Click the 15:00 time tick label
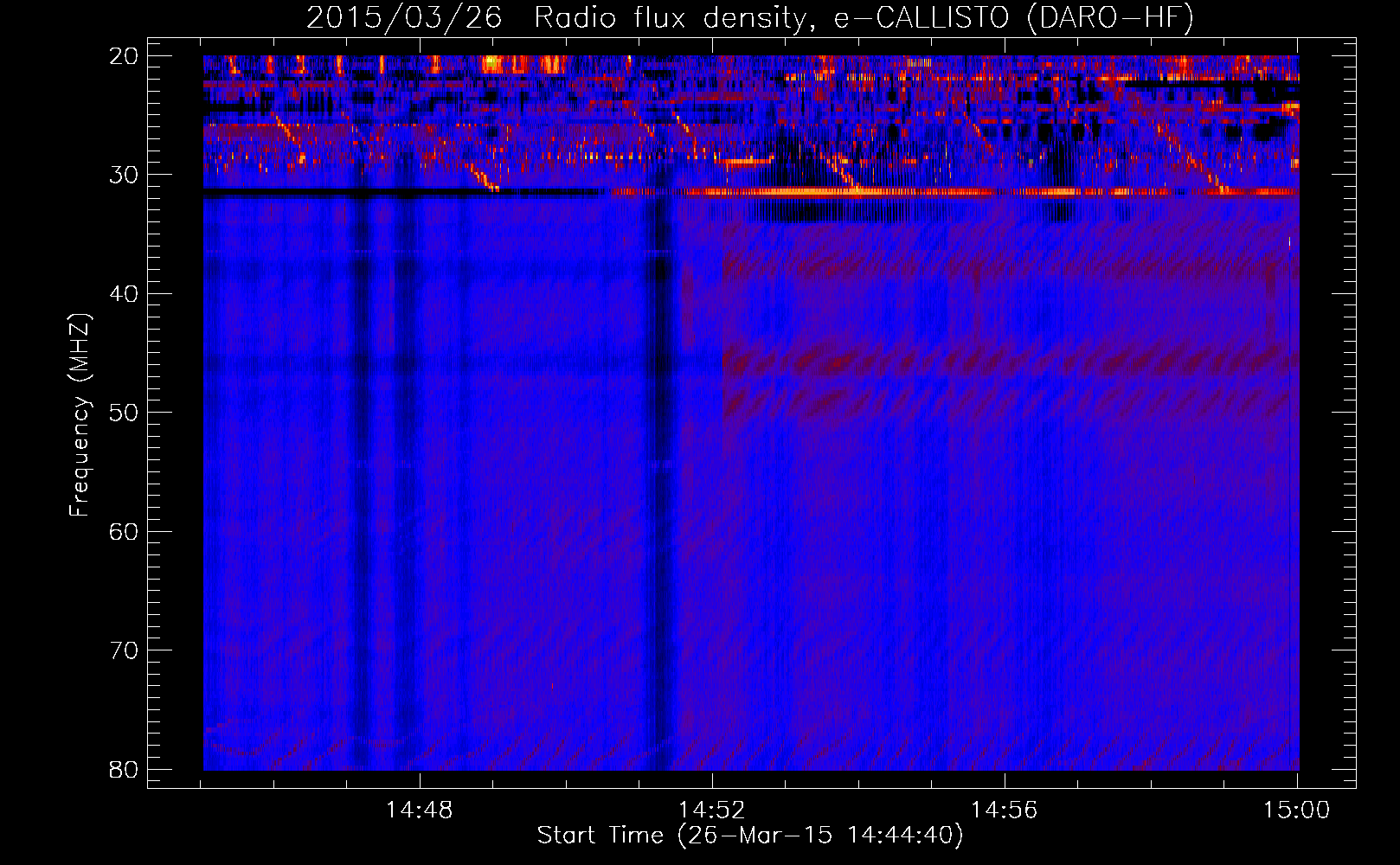1400x865 pixels. pos(1296,811)
